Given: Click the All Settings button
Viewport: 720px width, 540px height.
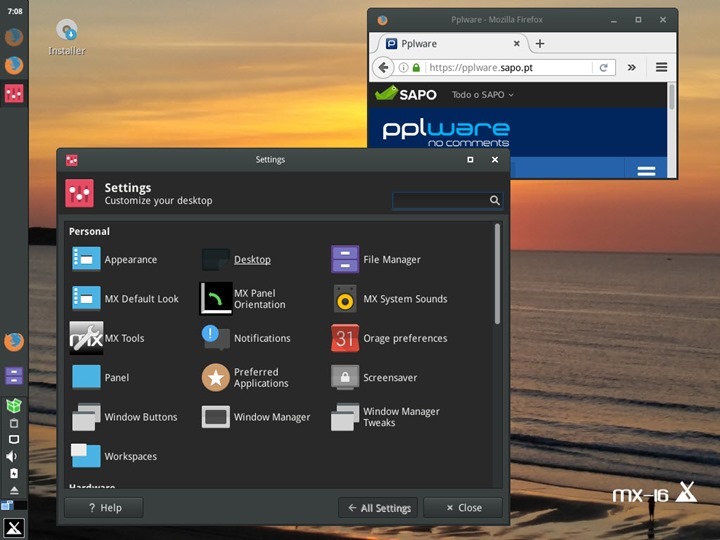Looking at the screenshot, I should pyautogui.click(x=378, y=508).
